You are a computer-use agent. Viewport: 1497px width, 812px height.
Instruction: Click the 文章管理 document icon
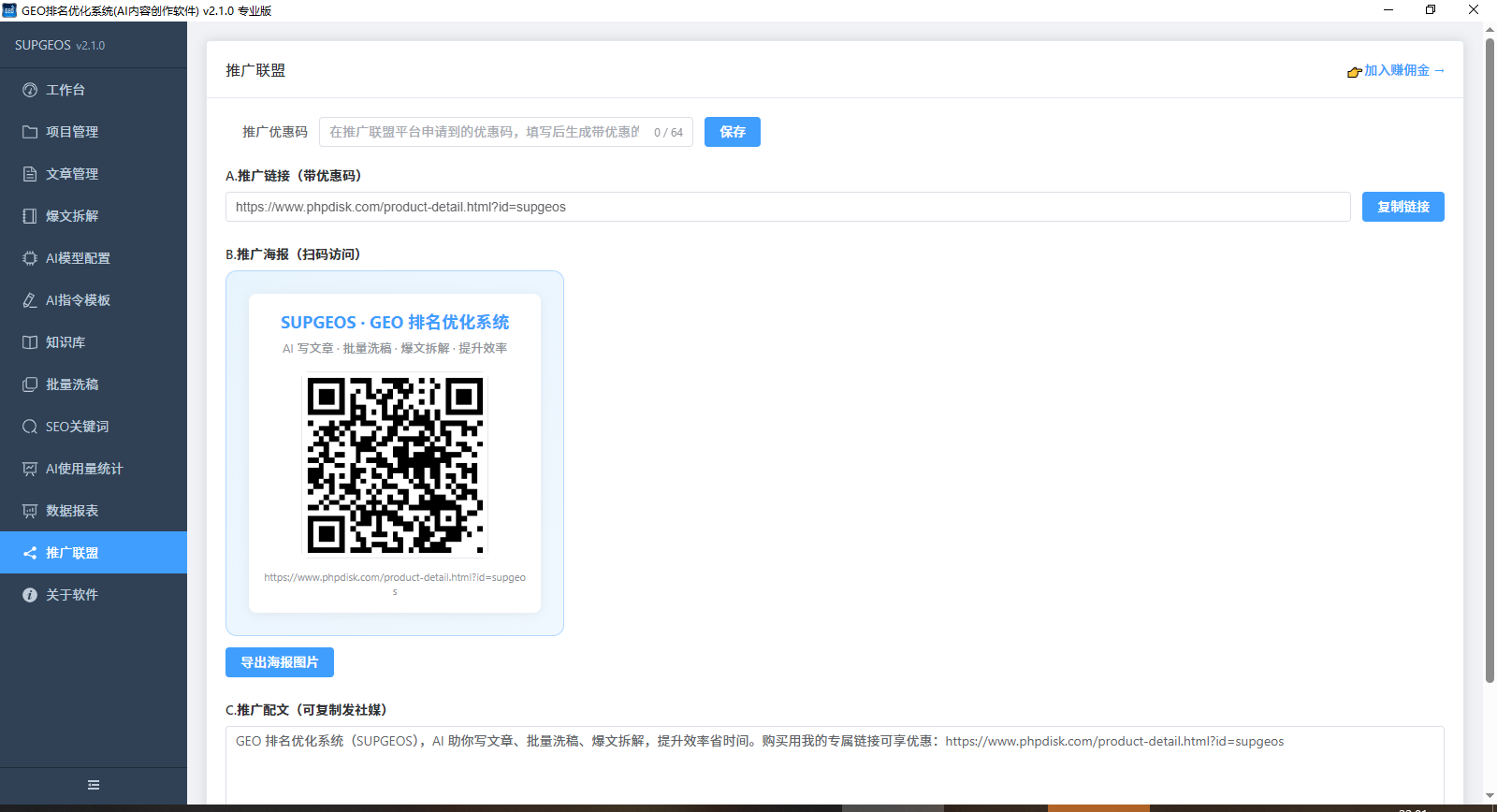click(x=30, y=174)
